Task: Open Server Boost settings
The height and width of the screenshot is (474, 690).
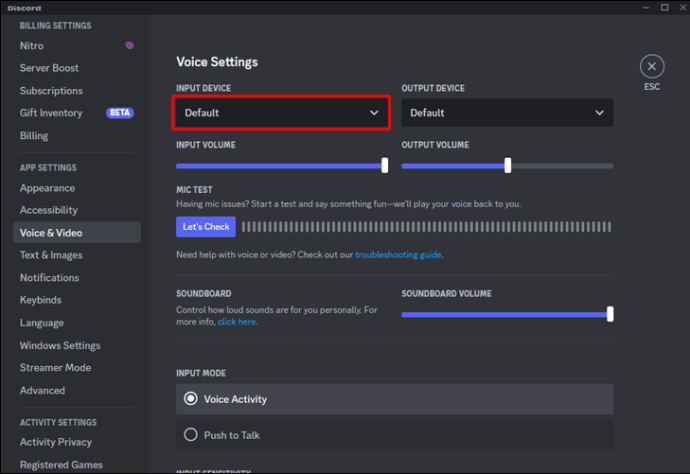Action: pos(49,68)
